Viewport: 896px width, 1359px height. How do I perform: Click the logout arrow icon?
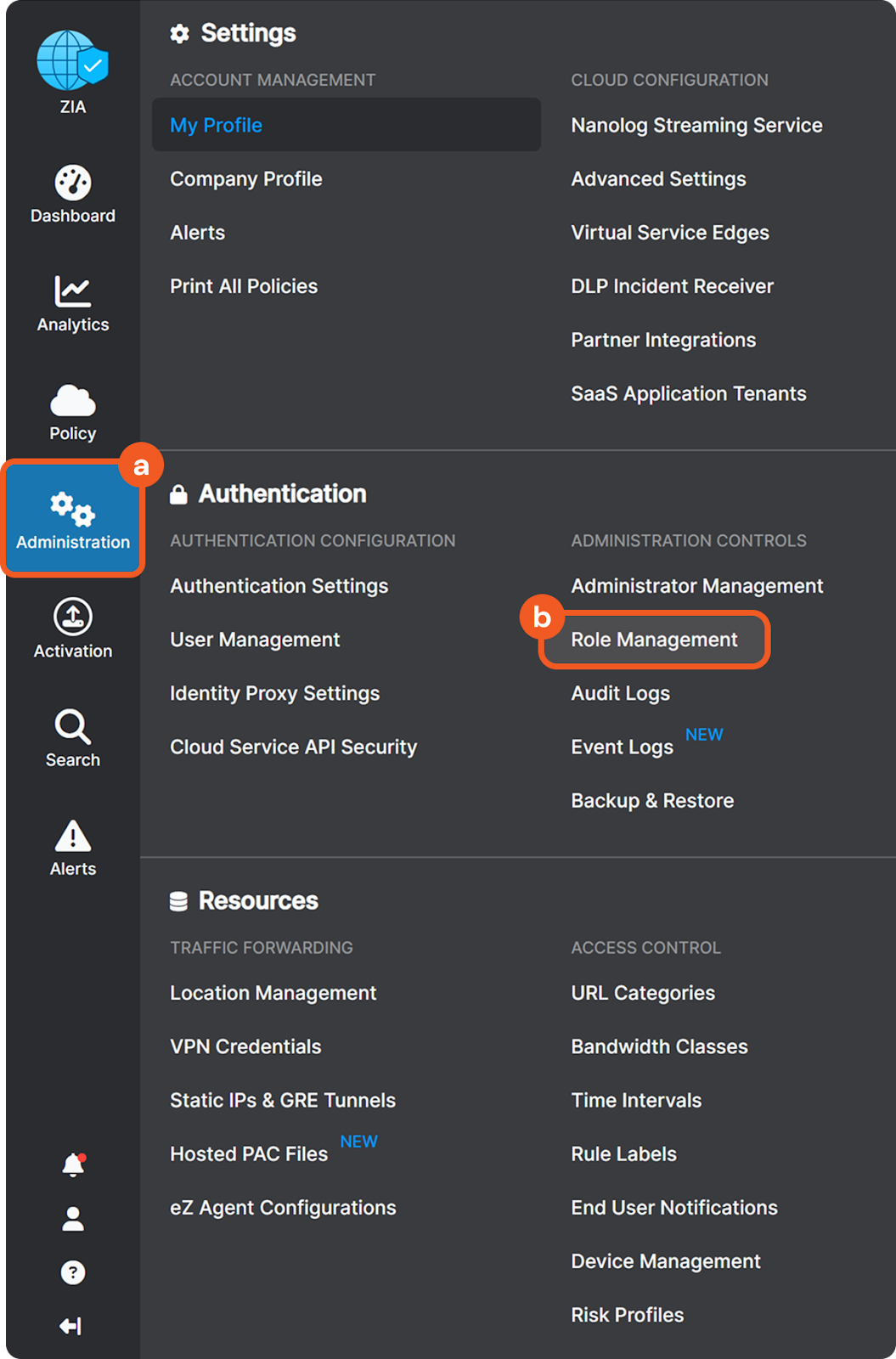(x=71, y=1326)
